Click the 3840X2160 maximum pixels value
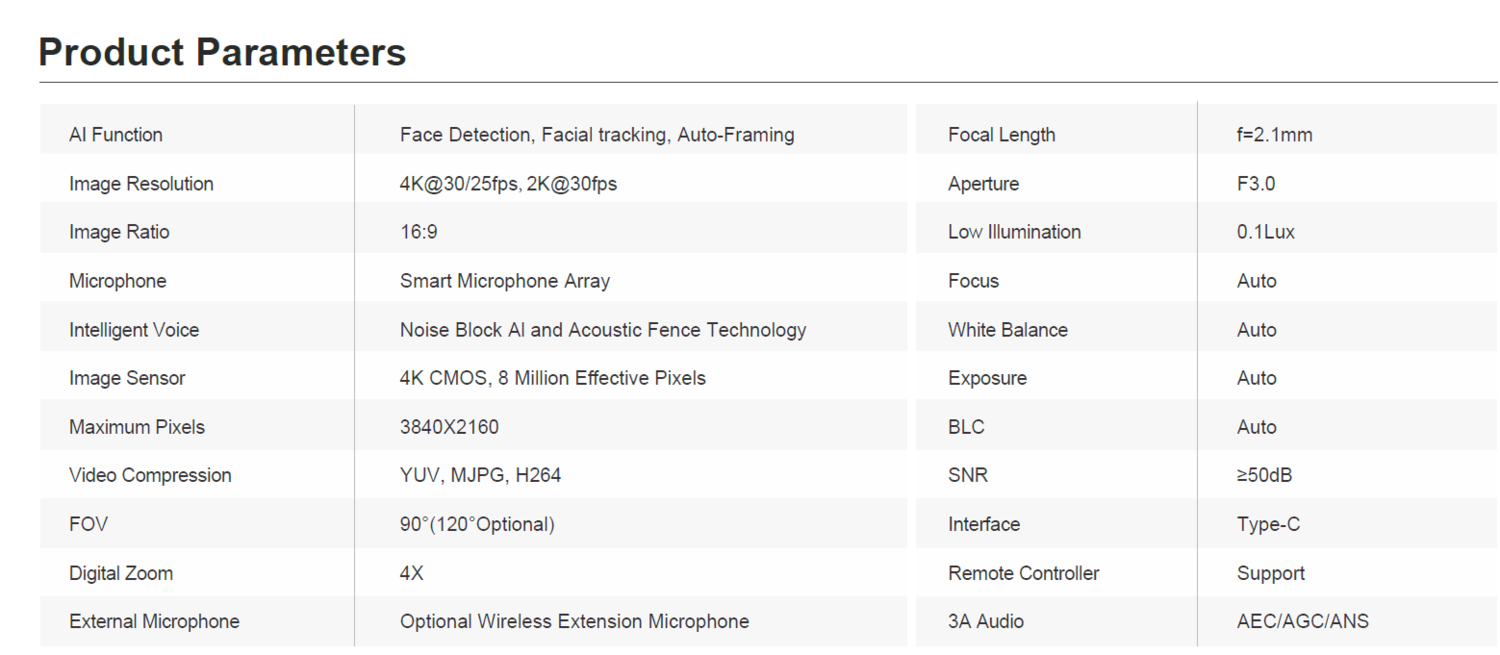The image size is (1500, 655). pos(449,427)
